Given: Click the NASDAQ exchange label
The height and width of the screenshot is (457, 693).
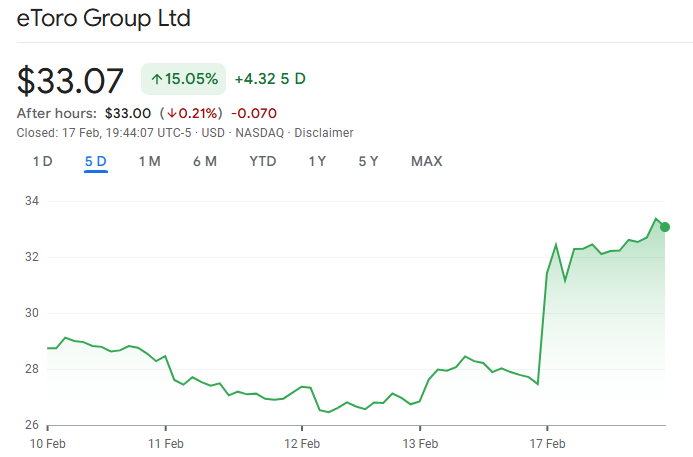Looking at the screenshot, I should tap(260, 133).
